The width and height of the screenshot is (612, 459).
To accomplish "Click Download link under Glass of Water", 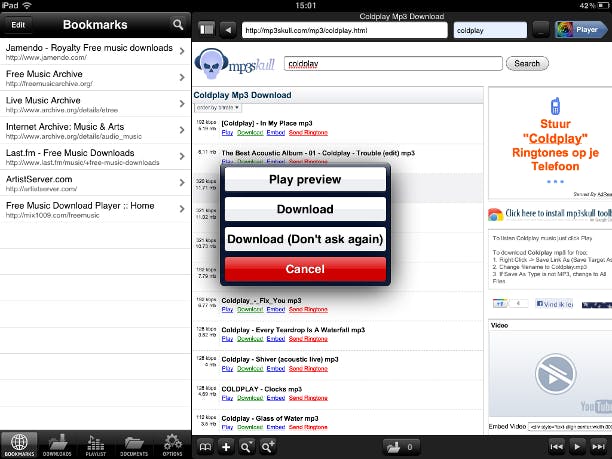I will [x=250, y=427].
